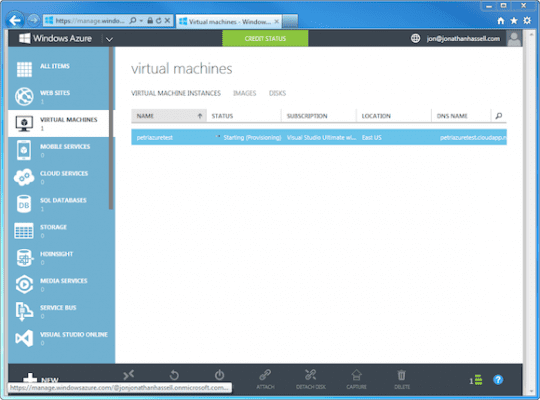
Task: Click the sidebar vertical scrollbar
Action: pos(111,128)
